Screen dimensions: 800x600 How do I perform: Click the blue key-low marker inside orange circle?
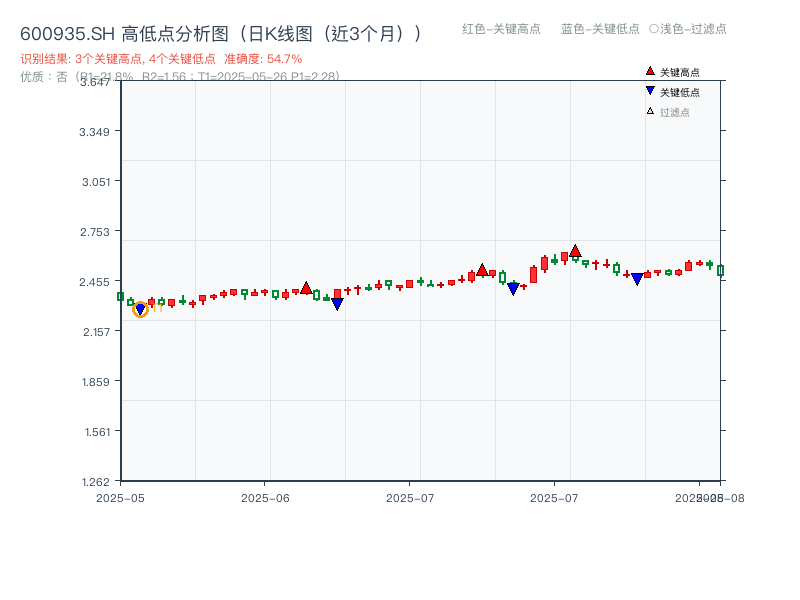click(x=140, y=310)
